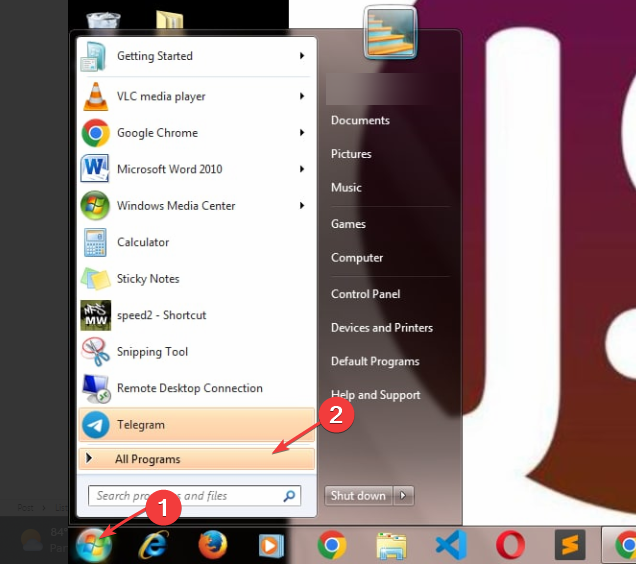636x564 pixels.
Task: Open Windows Explorer folder taskbar icon
Action: click(x=391, y=546)
